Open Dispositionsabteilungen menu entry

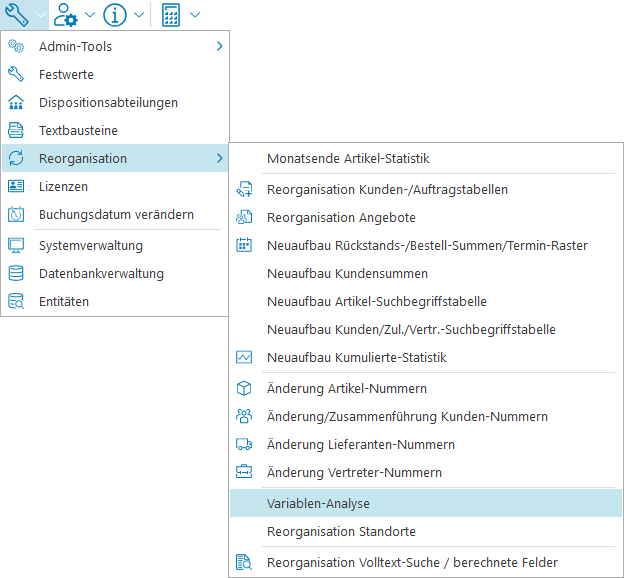[108, 102]
